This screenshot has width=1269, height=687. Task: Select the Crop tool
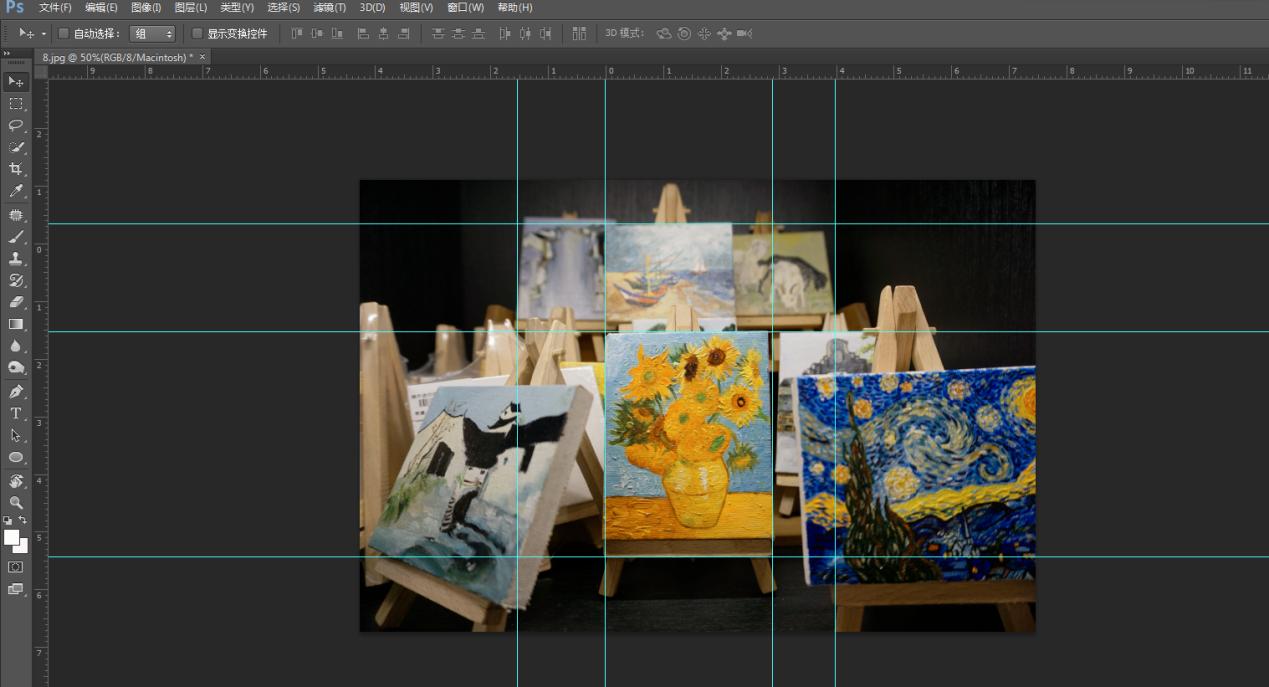tap(16, 169)
